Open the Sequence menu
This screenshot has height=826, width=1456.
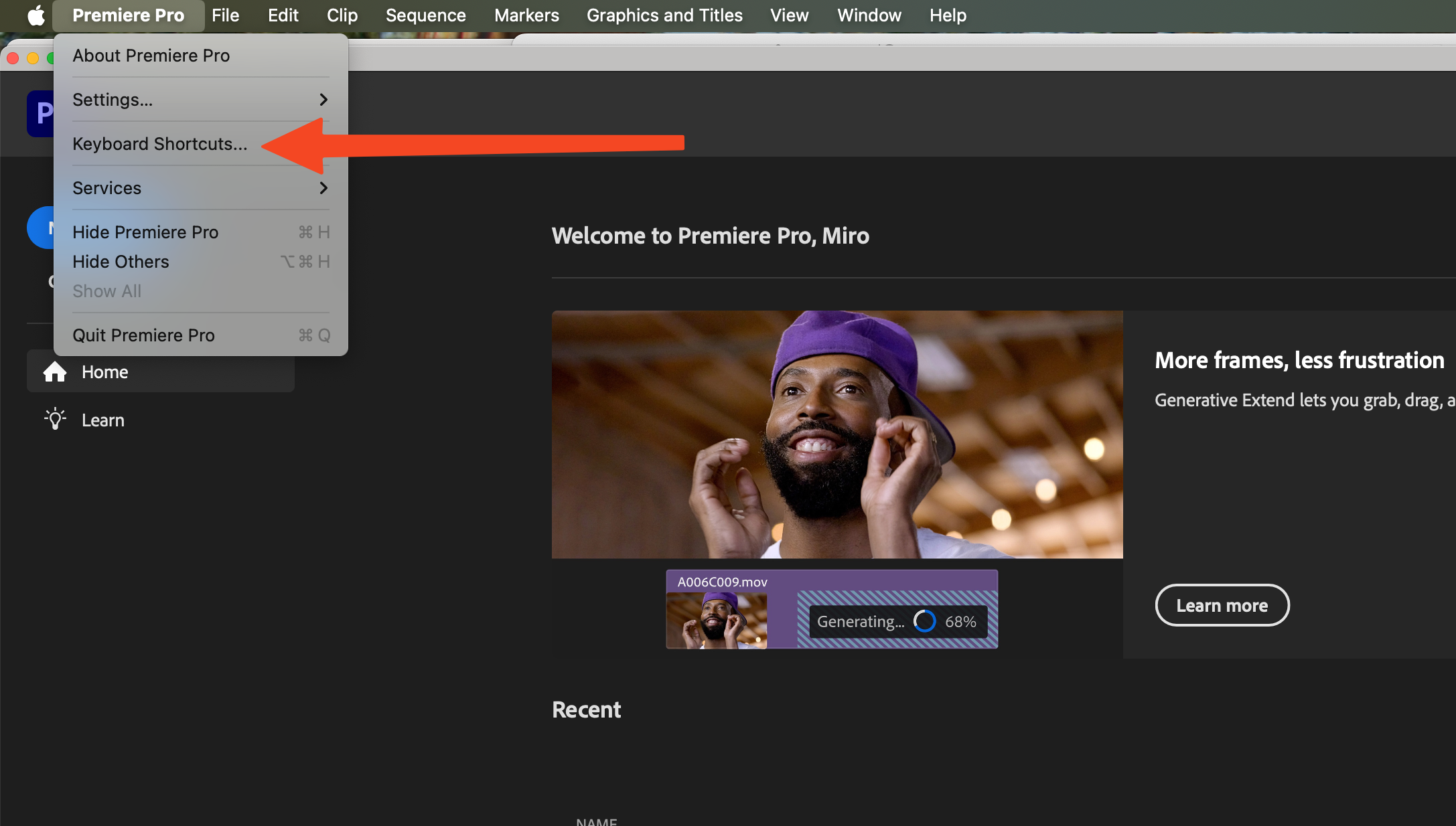click(426, 15)
